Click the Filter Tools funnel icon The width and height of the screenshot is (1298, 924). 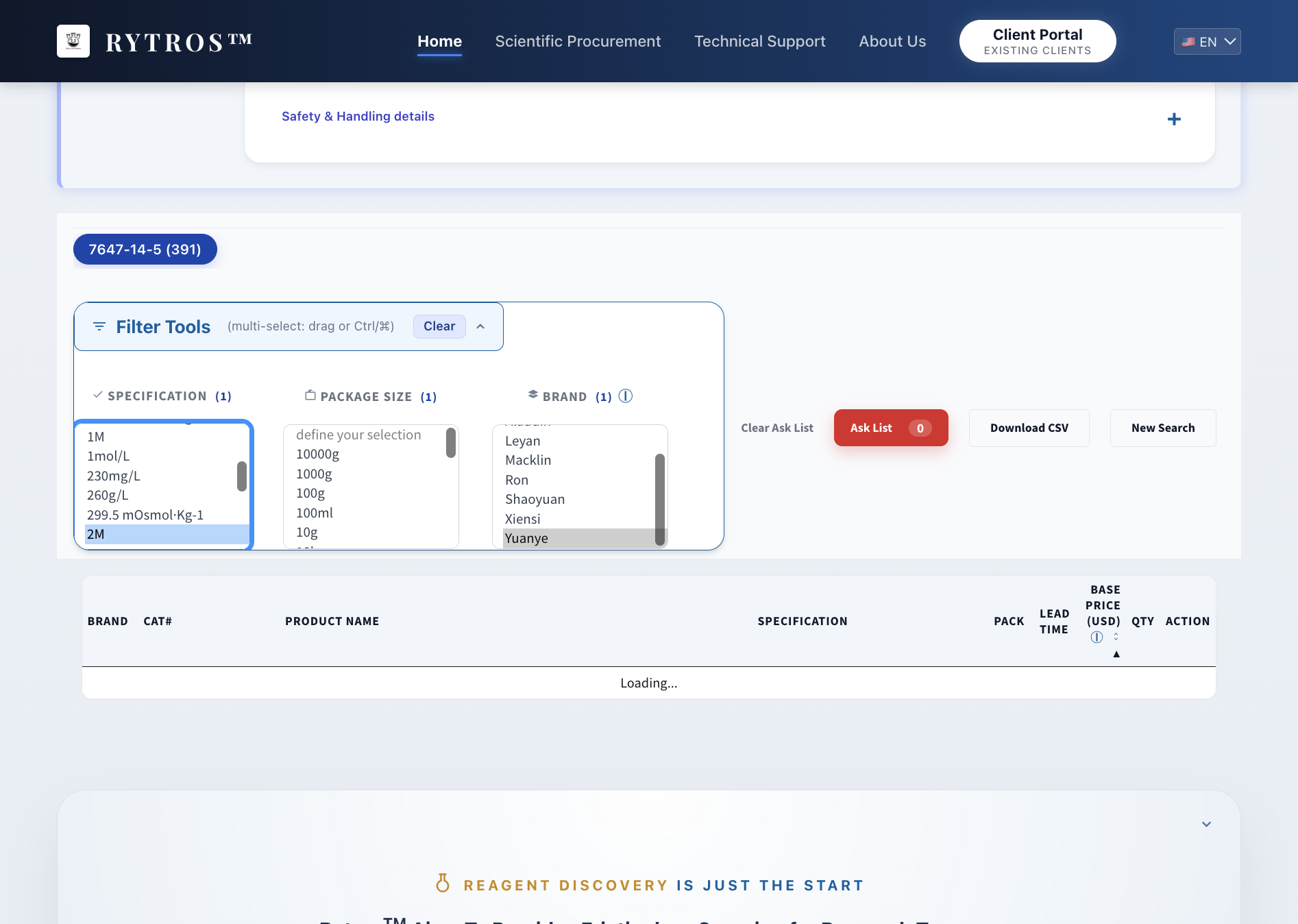click(x=99, y=326)
